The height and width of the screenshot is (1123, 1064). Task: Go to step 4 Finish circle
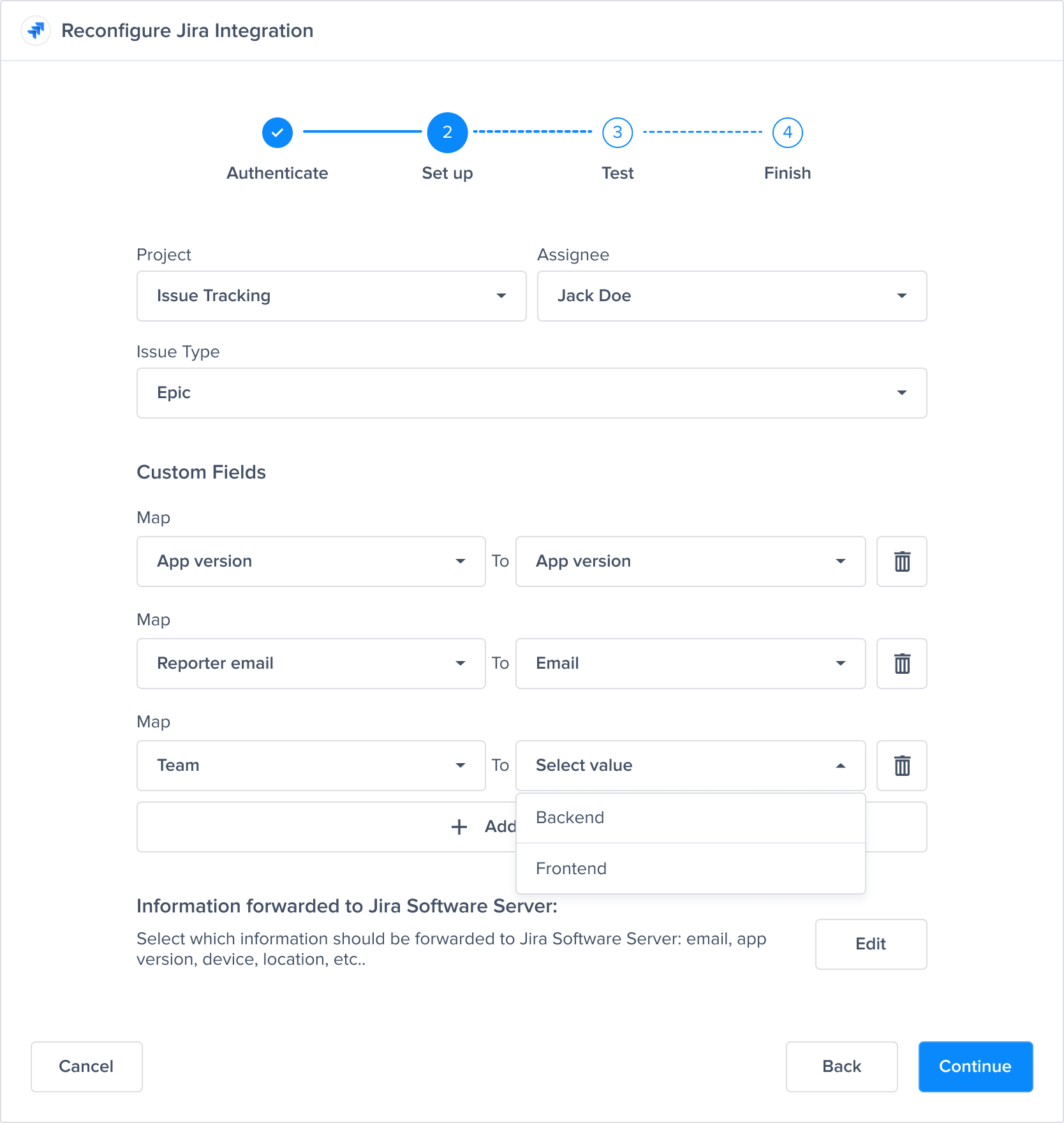coord(788,132)
